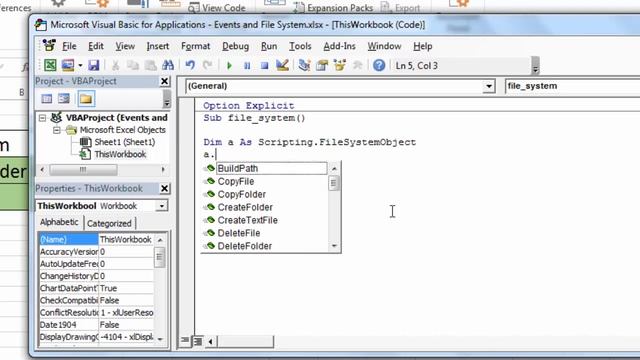The height and width of the screenshot is (360, 640).
Task: Choose CreateTextFile from the autocomplete list
Action: [247, 220]
